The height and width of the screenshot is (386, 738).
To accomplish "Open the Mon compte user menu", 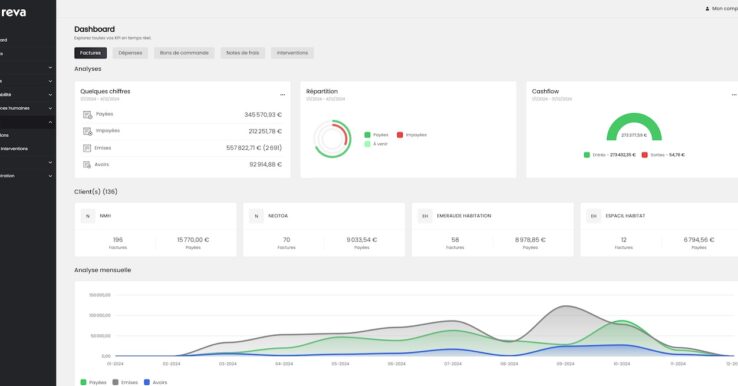I will tap(722, 8).
